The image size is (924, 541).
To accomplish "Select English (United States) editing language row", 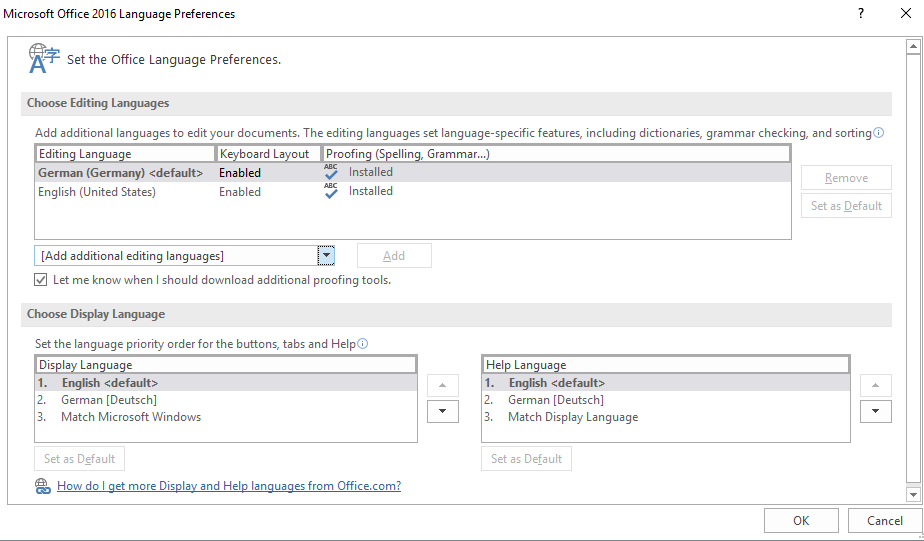I will point(412,192).
